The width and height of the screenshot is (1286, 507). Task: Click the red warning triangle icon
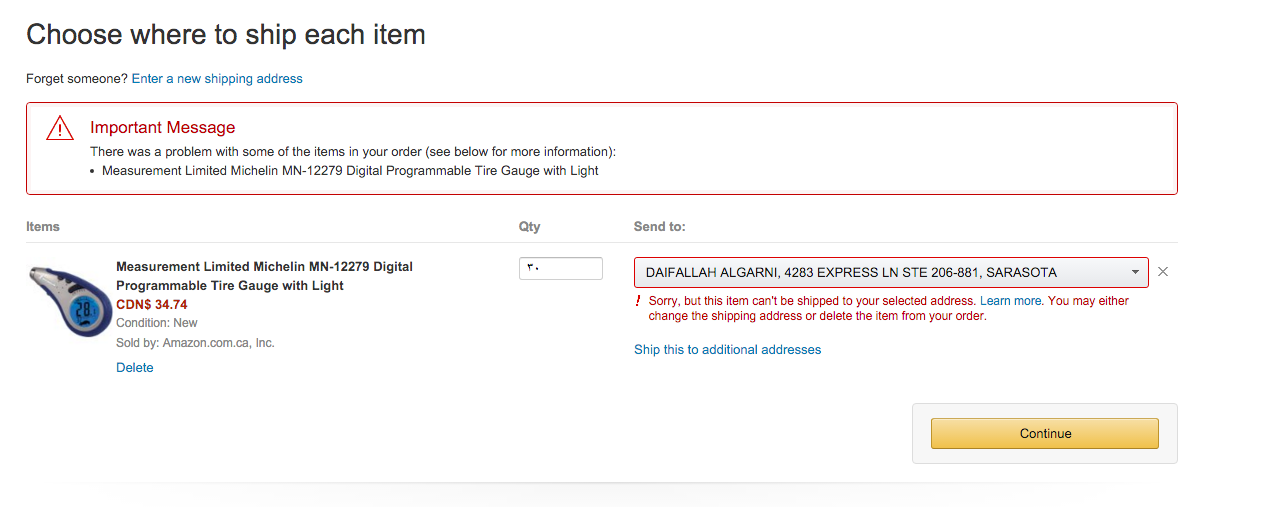click(60, 129)
